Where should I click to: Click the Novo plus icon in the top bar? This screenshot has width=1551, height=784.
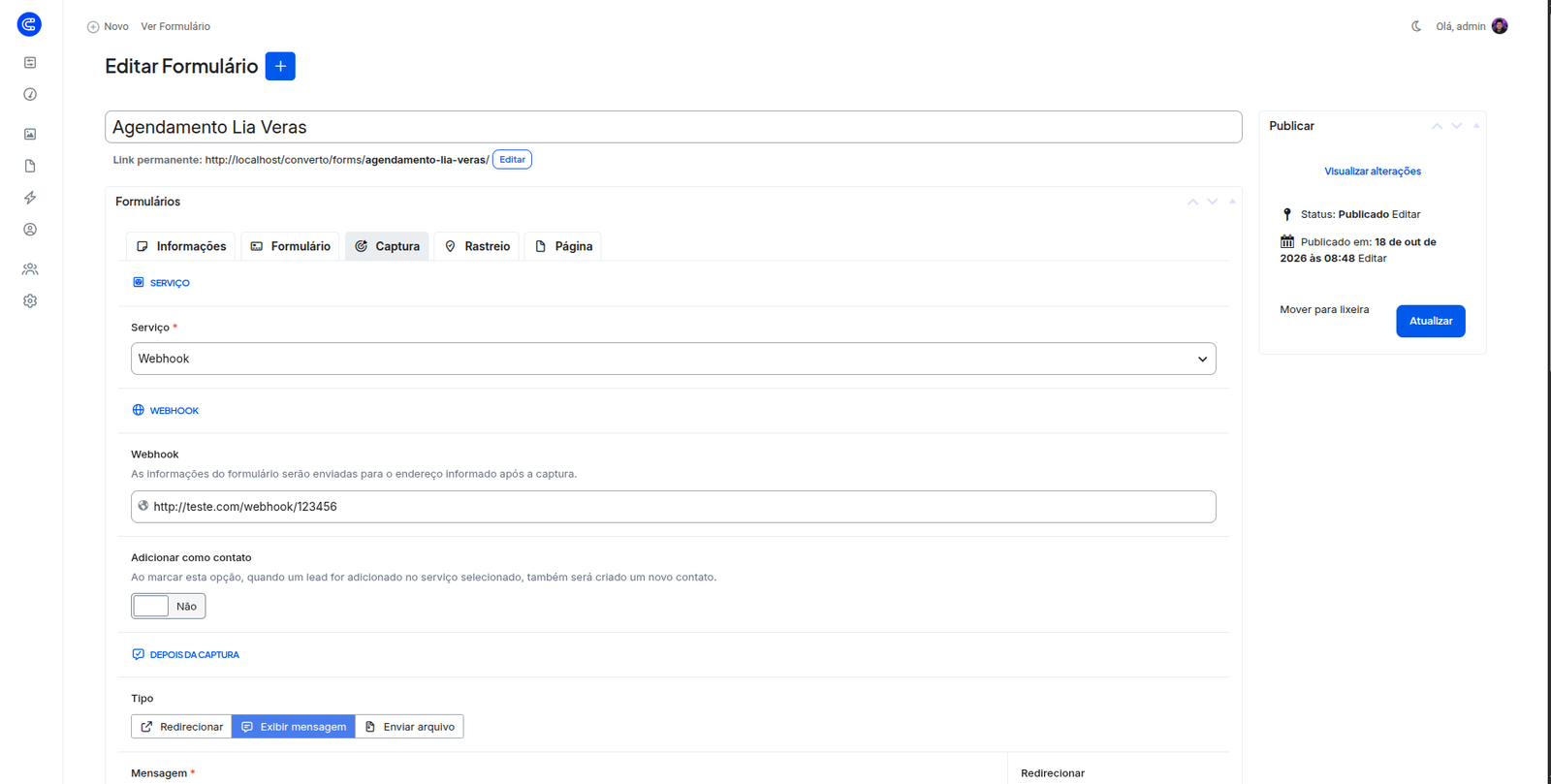click(x=93, y=27)
